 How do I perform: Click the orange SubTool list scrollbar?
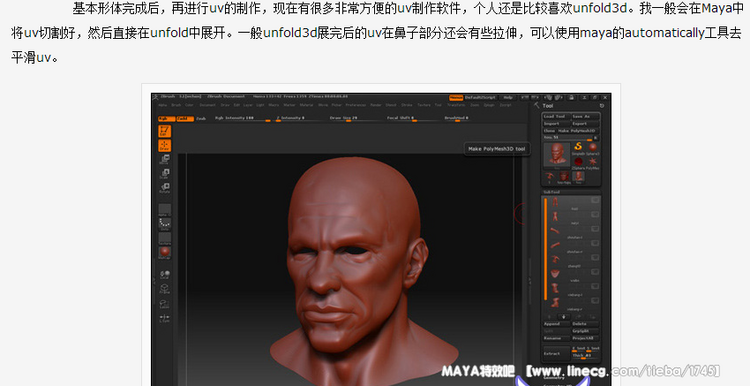point(546,249)
